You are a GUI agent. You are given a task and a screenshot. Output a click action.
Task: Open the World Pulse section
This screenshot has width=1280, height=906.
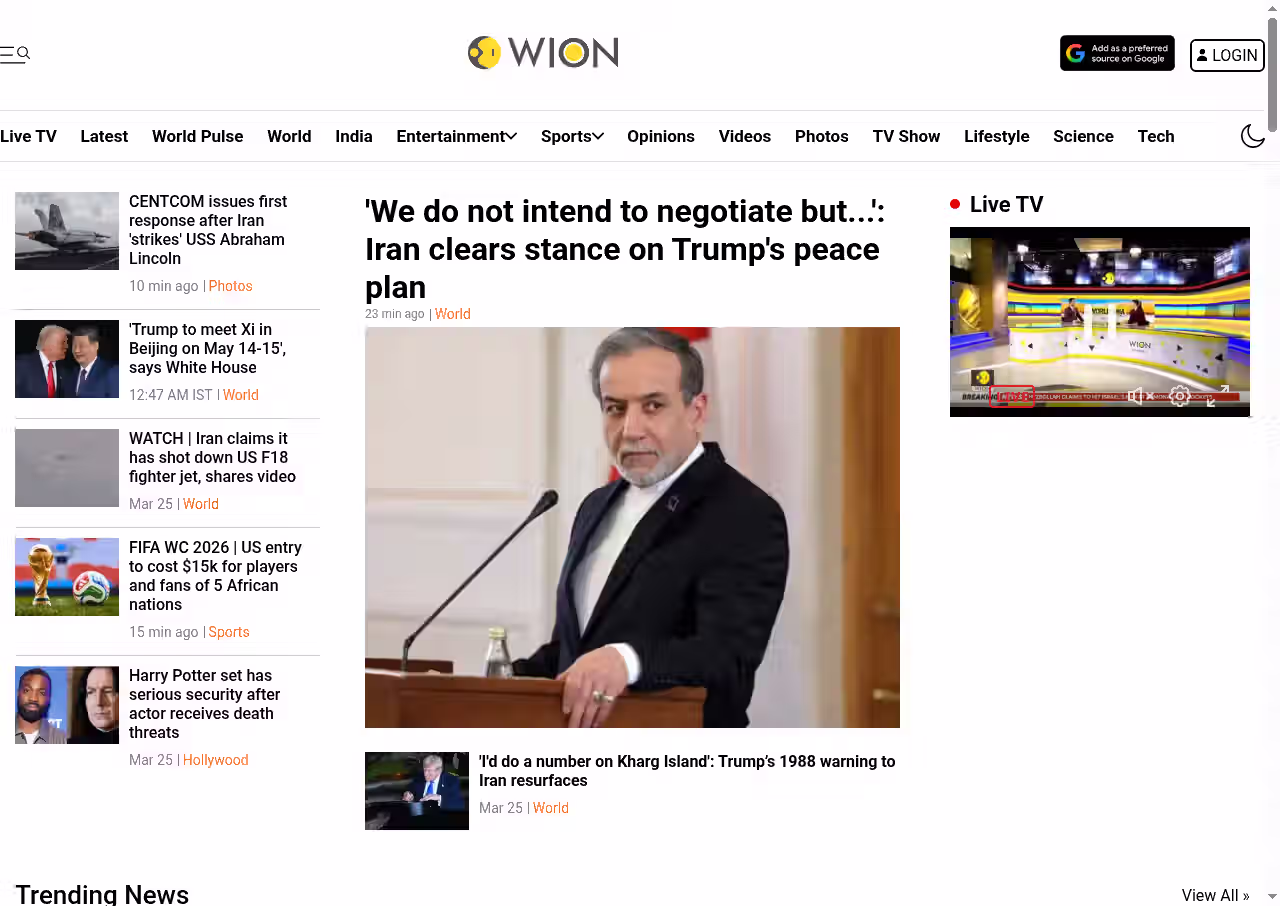click(x=197, y=136)
